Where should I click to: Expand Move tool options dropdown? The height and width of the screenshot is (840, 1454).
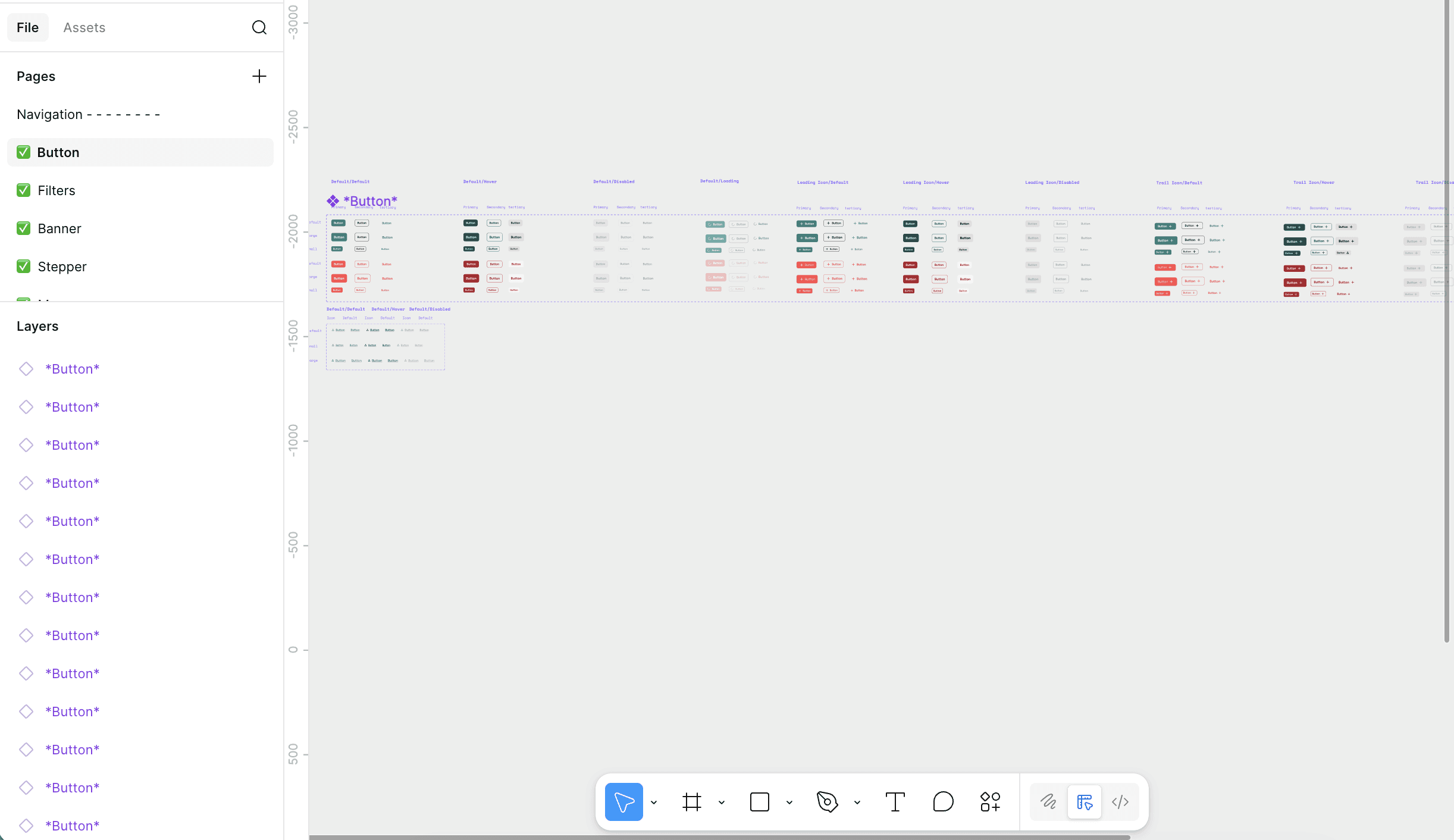coord(654,803)
